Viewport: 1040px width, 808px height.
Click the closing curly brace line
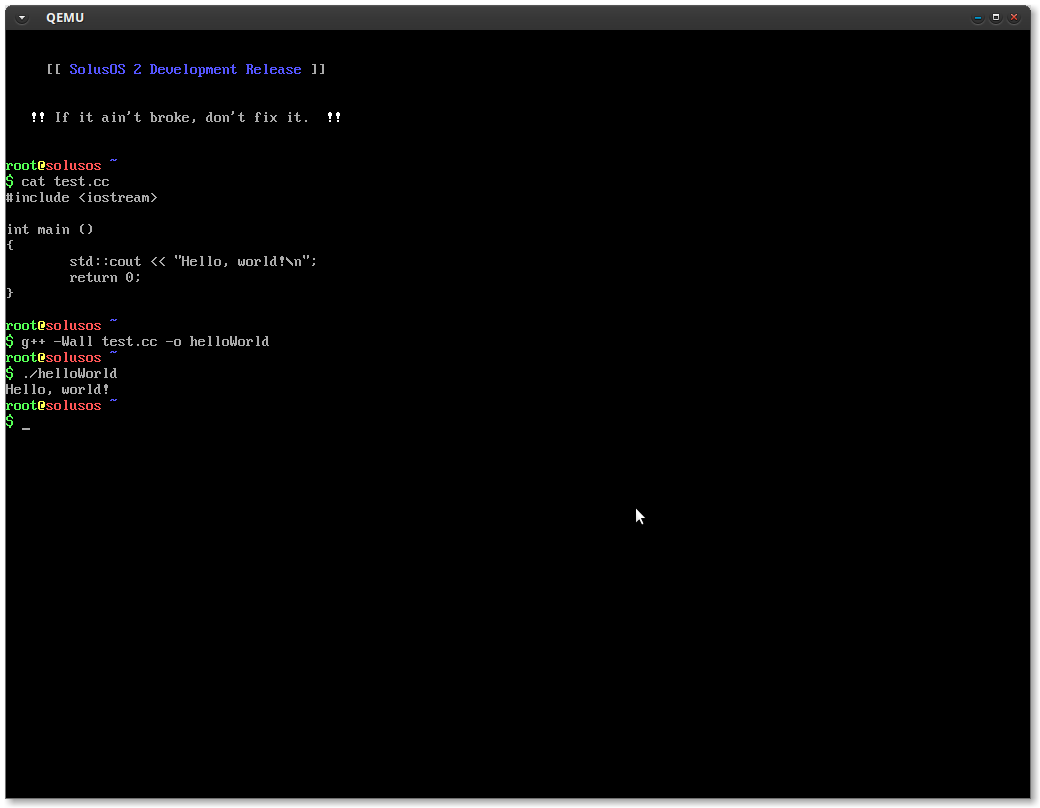[x=10, y=294]
